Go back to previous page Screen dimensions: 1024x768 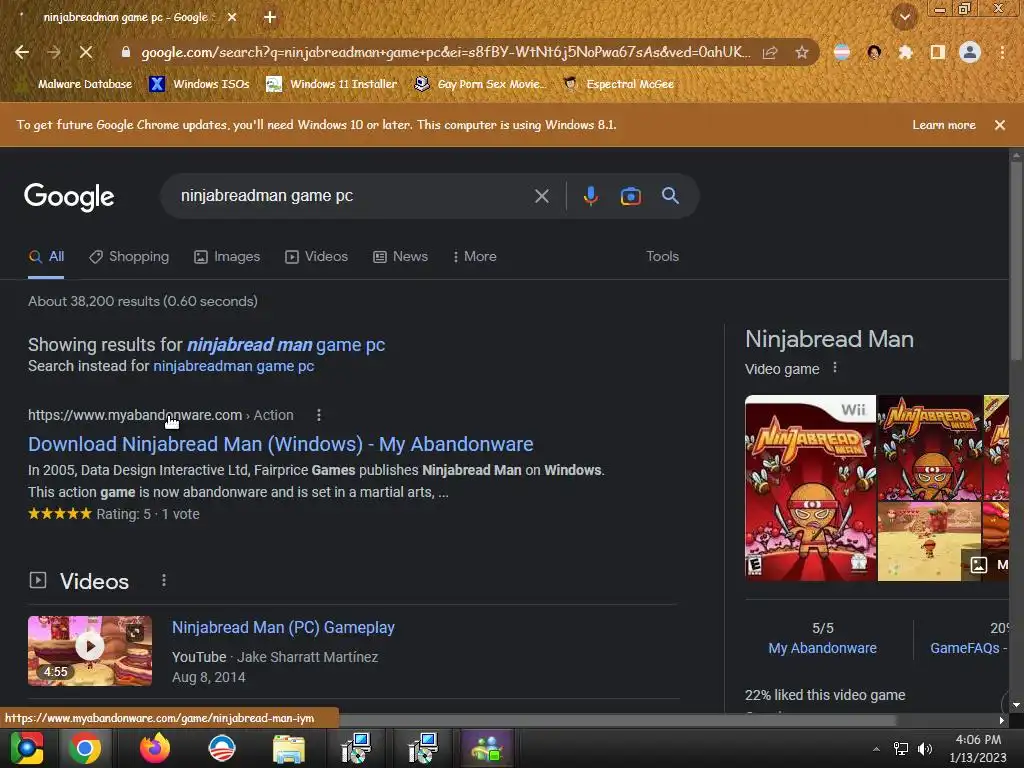pos(22,52)
